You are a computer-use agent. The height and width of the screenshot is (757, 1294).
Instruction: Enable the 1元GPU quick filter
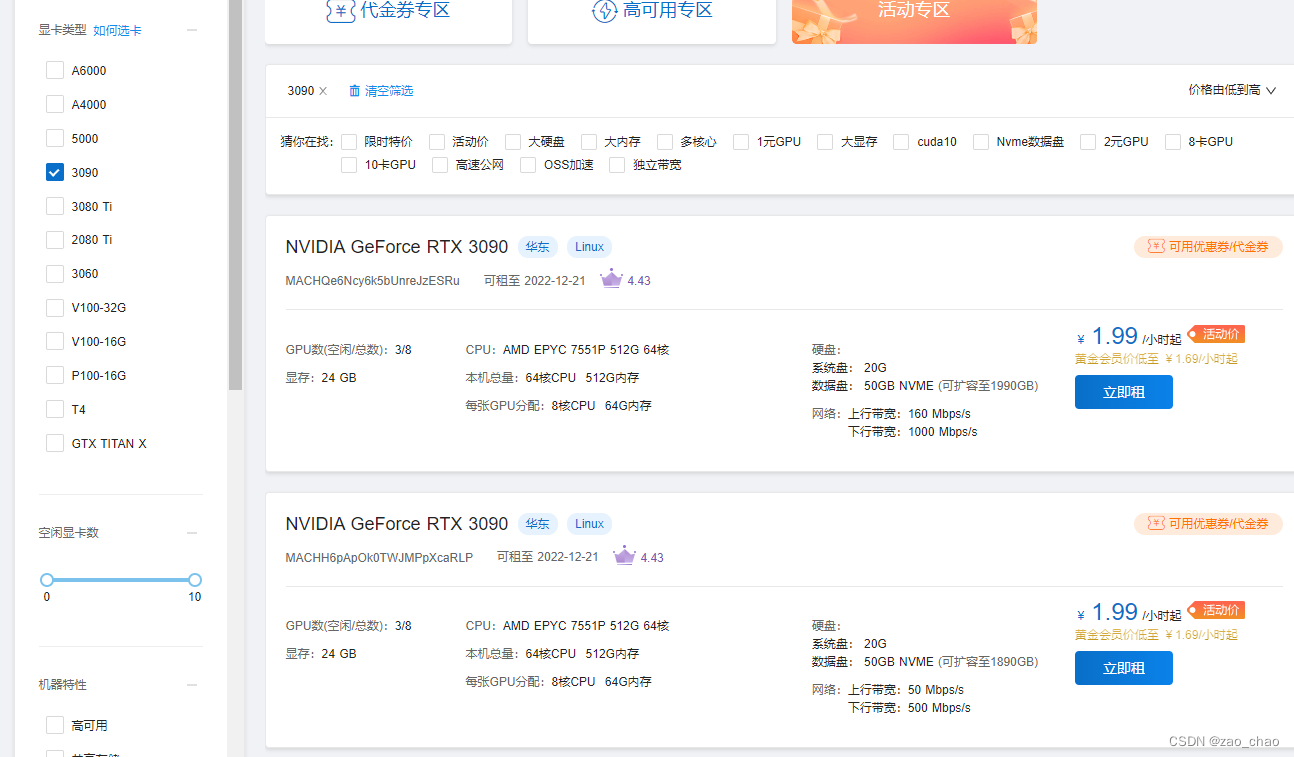tap(741, 142)
